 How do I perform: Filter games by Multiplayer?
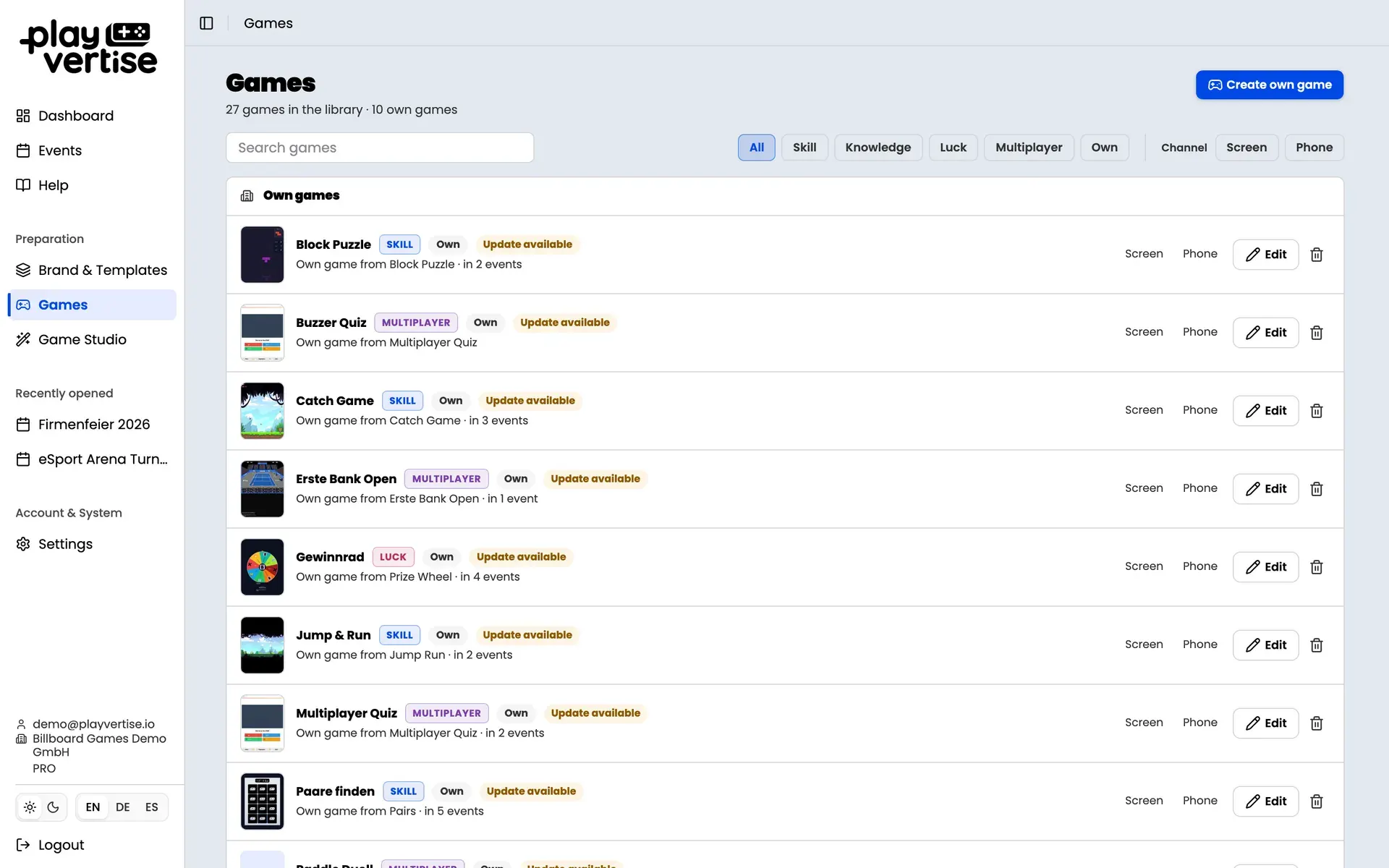(1029, 148)
